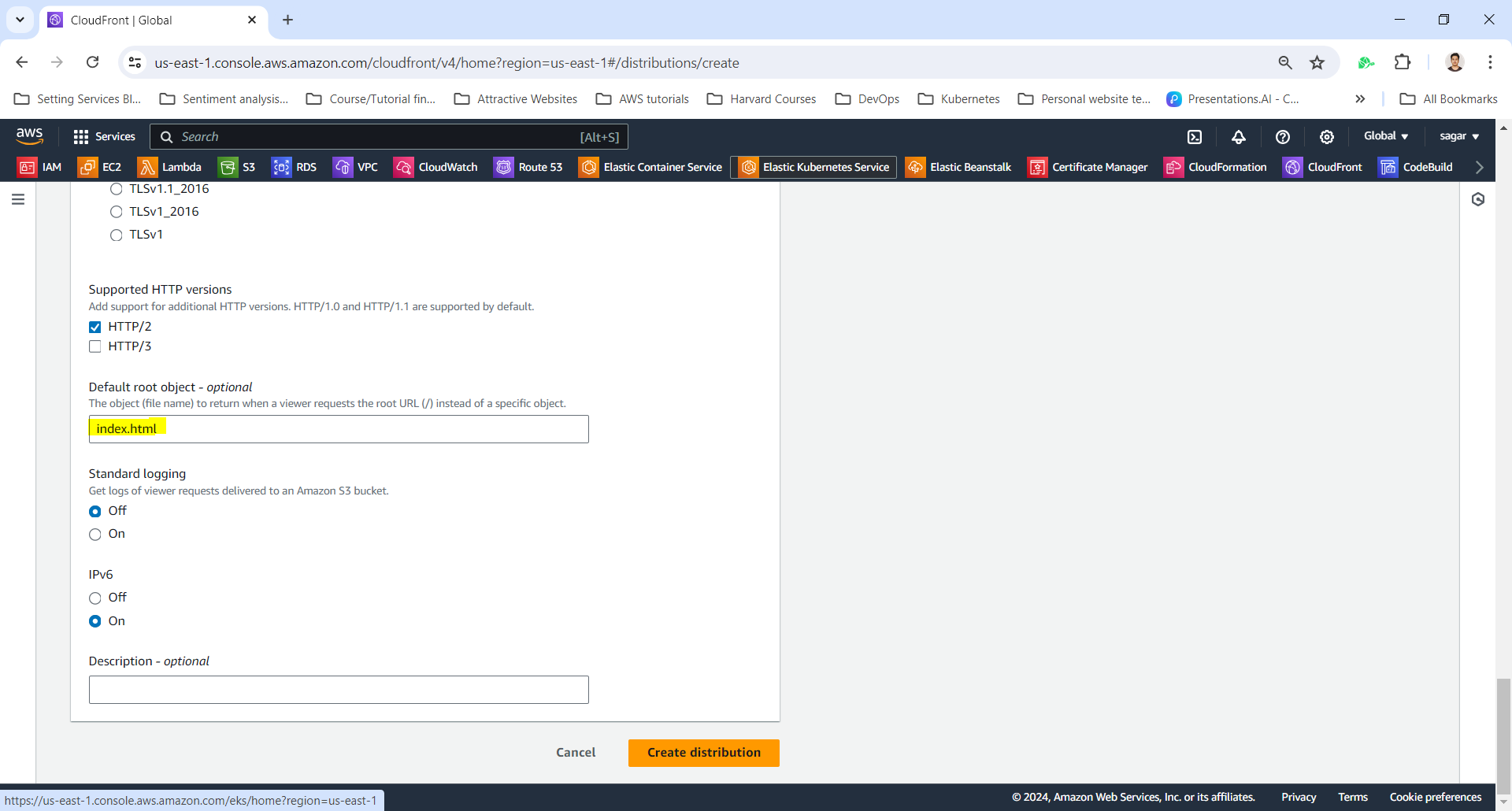Uncheck the HTTP/2 checkbox

point(95,327)
